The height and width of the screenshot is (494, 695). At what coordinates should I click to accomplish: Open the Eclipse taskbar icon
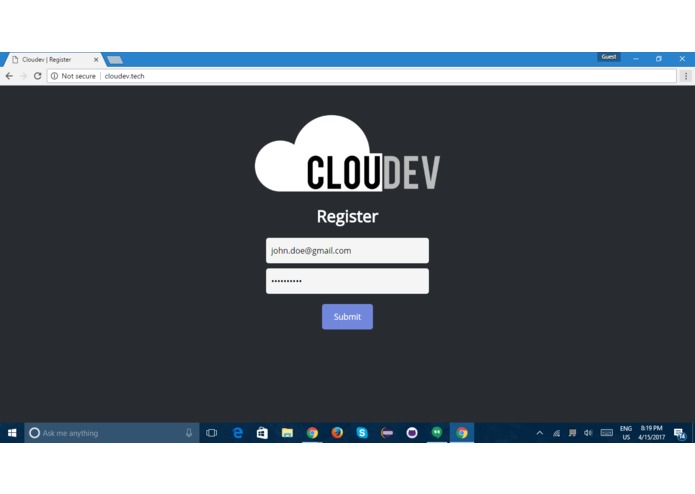387,433
